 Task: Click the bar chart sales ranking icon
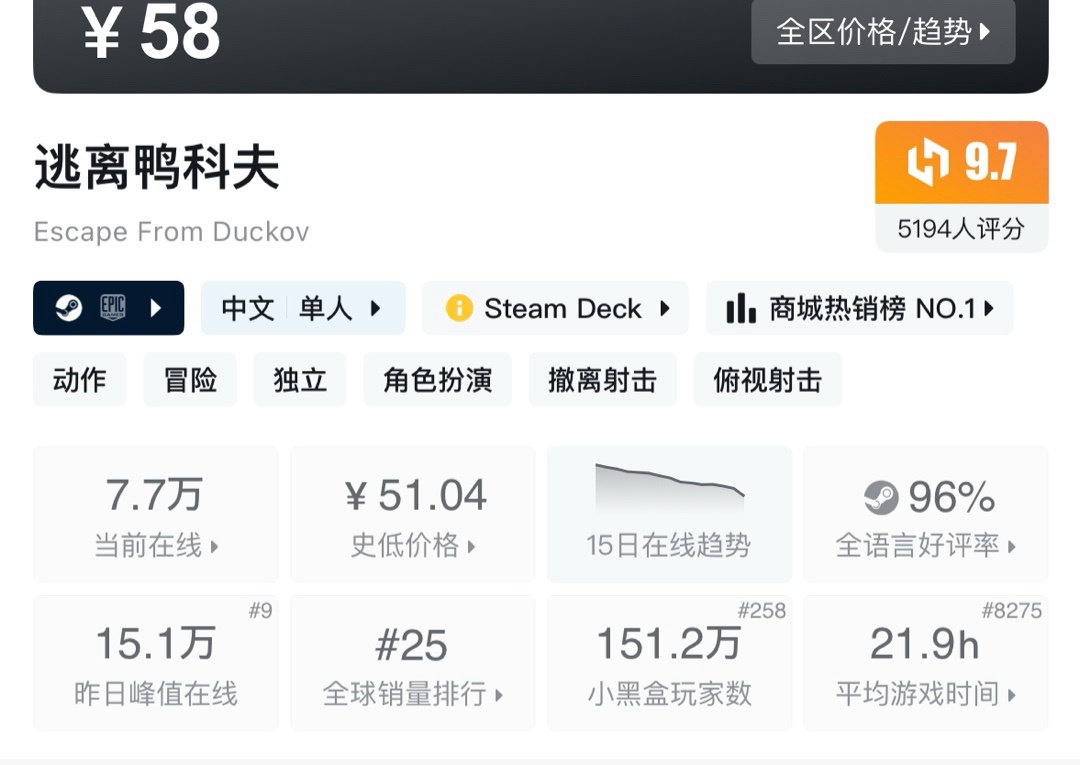click(x=741, y=308)
